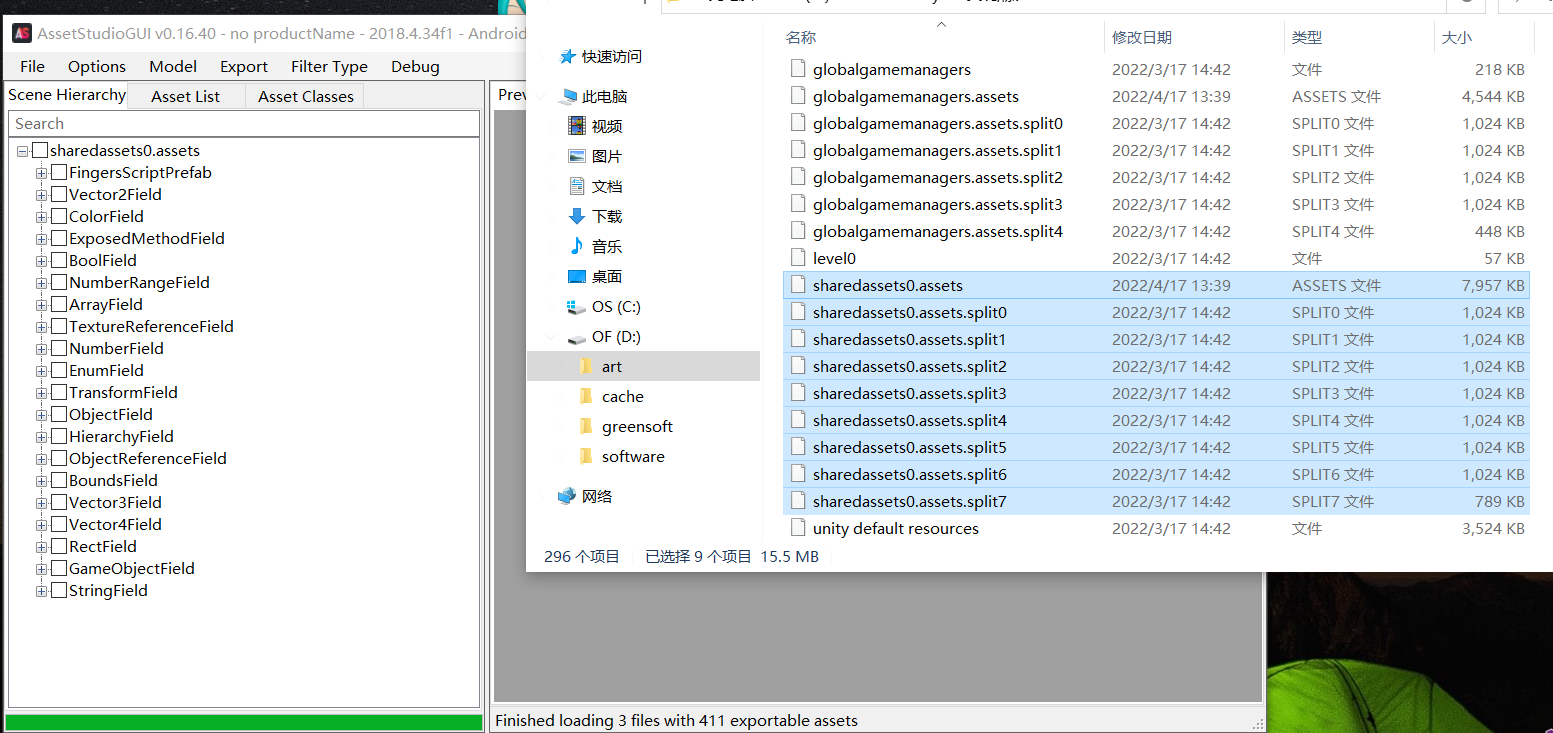Click the Quick Access star icon
Image resolution: width=1553 pixels, height=733 pixels.
567,57
